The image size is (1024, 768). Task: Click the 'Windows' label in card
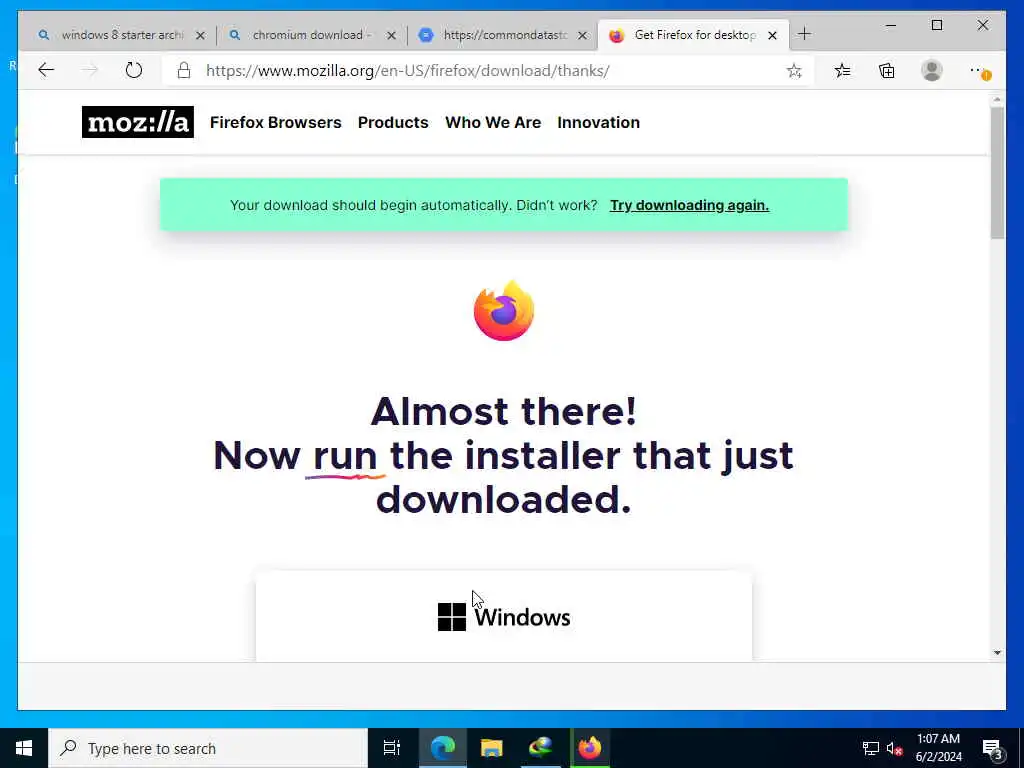pos(522,617)
